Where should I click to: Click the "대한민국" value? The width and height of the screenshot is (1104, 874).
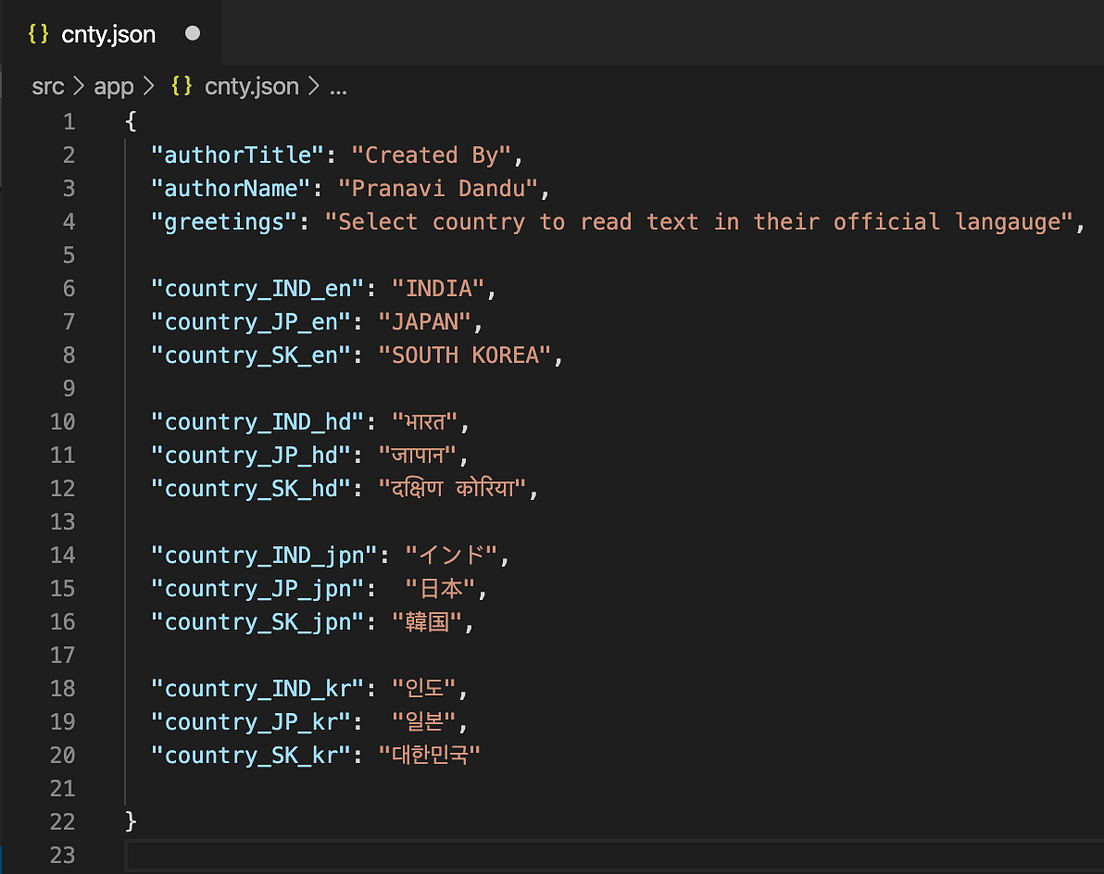[x=429, y=755]
